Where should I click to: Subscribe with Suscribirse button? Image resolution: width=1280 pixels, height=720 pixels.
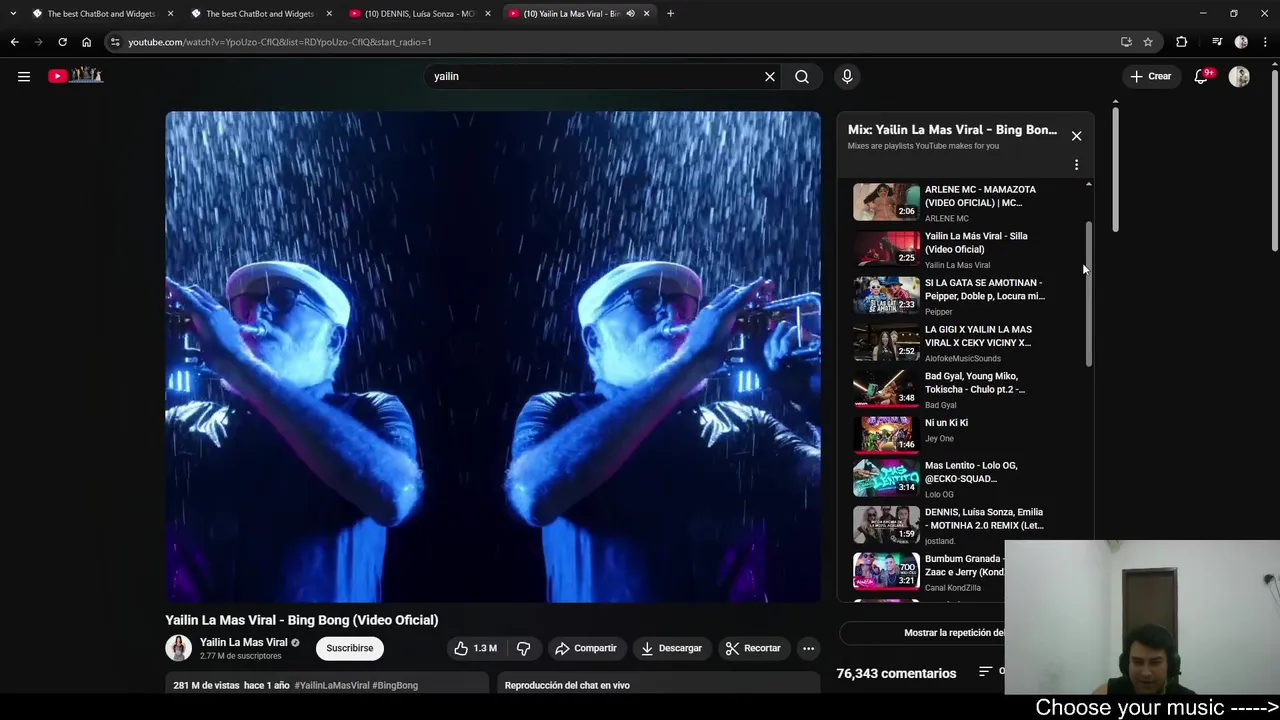(349, 648)
